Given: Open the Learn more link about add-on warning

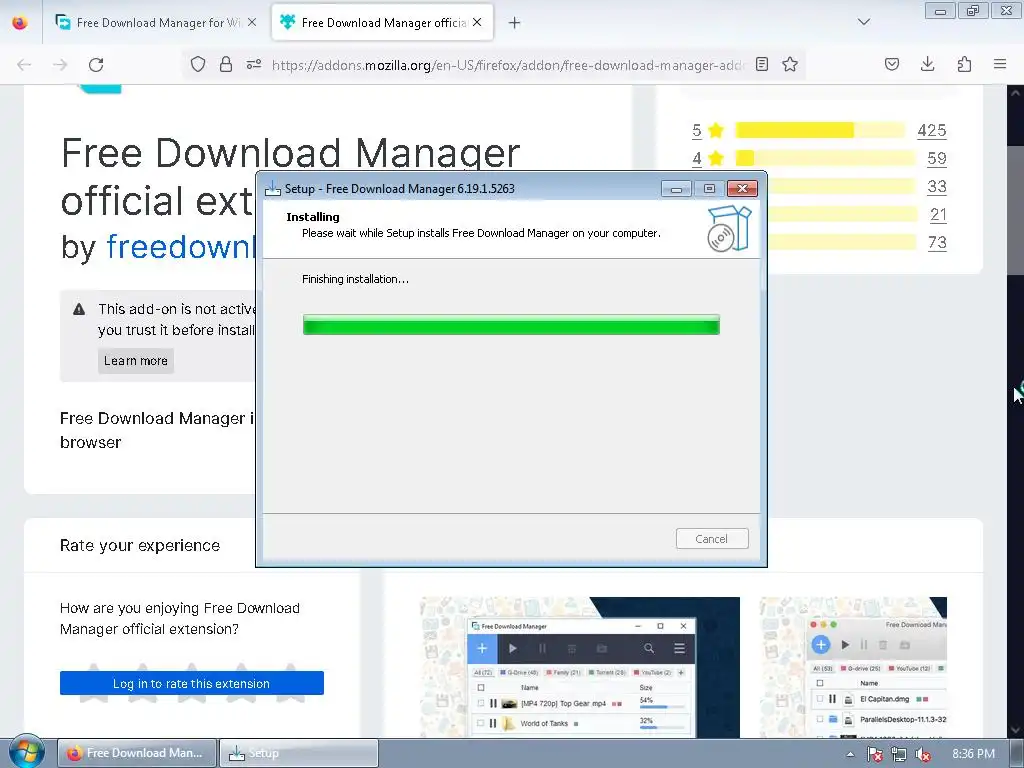Looking at the screenshot, I should [x=136, y=361].
